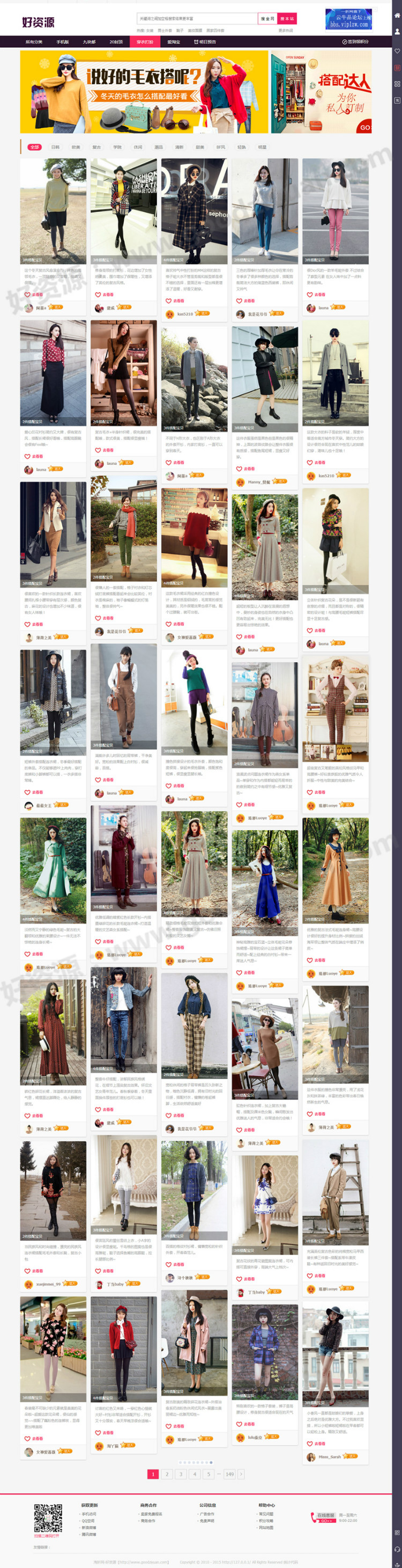Click the heart icon on 最最女王's card
This screenshot has height=1568, width=402.
pos(27,793)
